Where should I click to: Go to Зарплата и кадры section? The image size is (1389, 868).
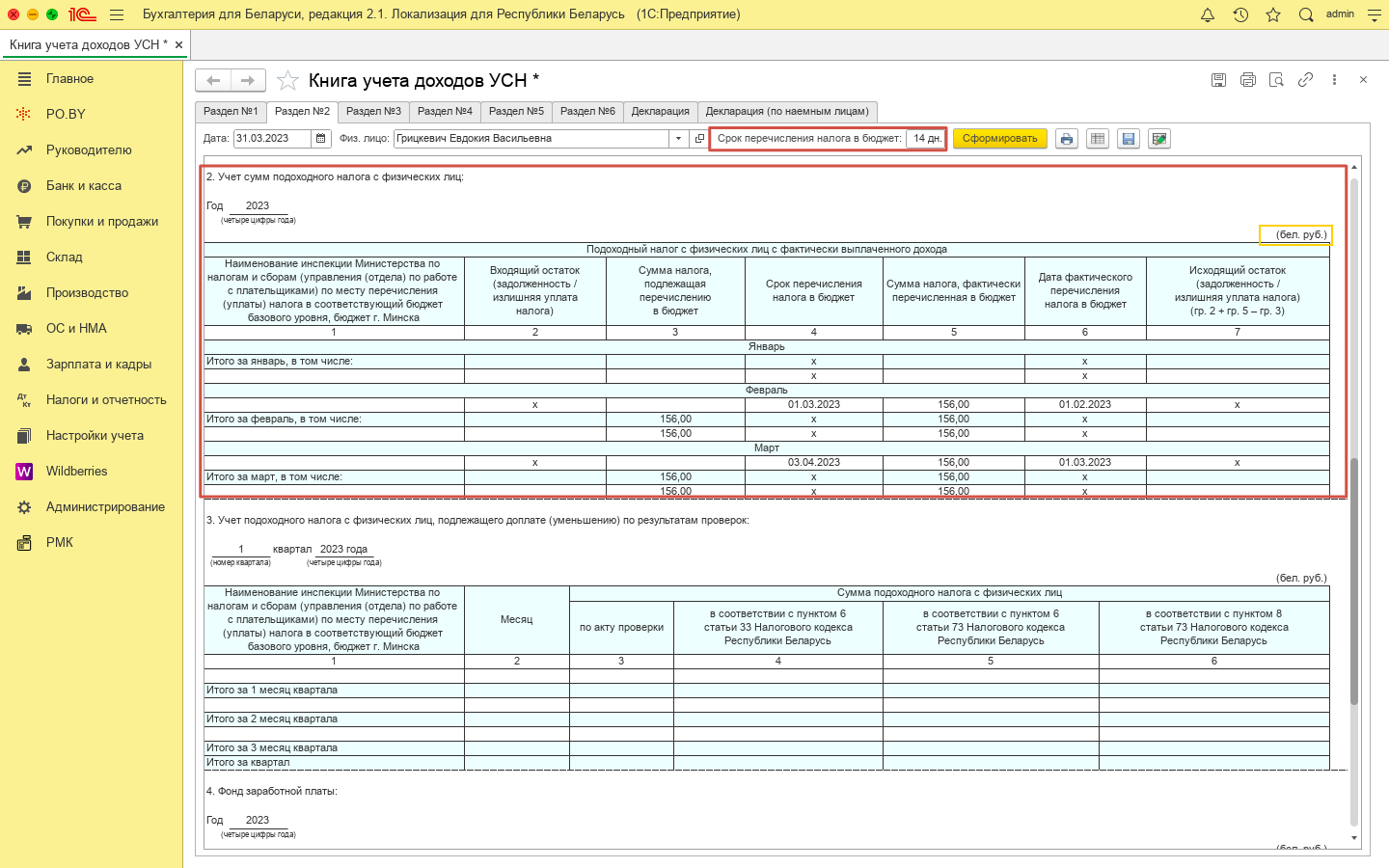pos(98,365)
